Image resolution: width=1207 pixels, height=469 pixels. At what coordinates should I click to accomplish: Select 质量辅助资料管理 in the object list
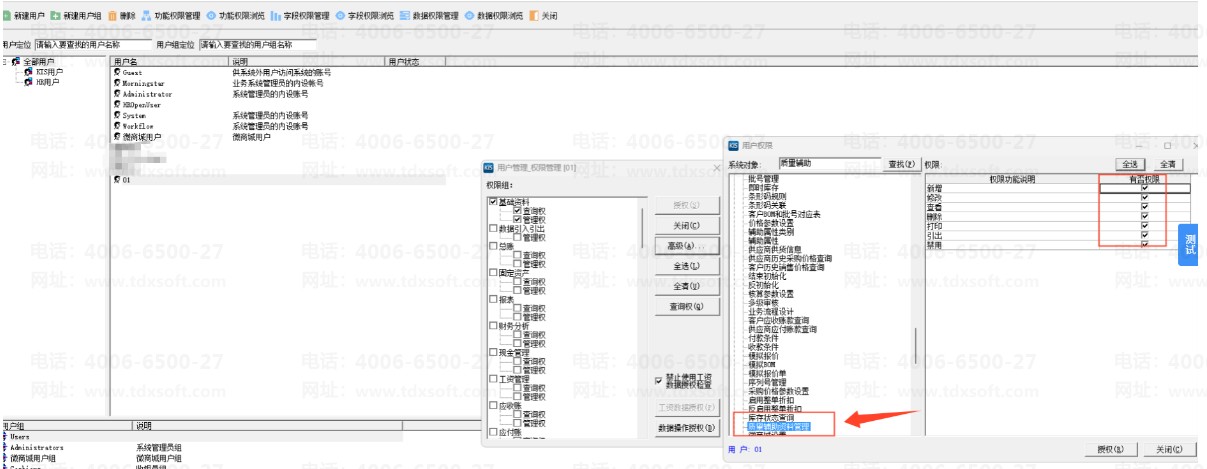click(779, 427)
